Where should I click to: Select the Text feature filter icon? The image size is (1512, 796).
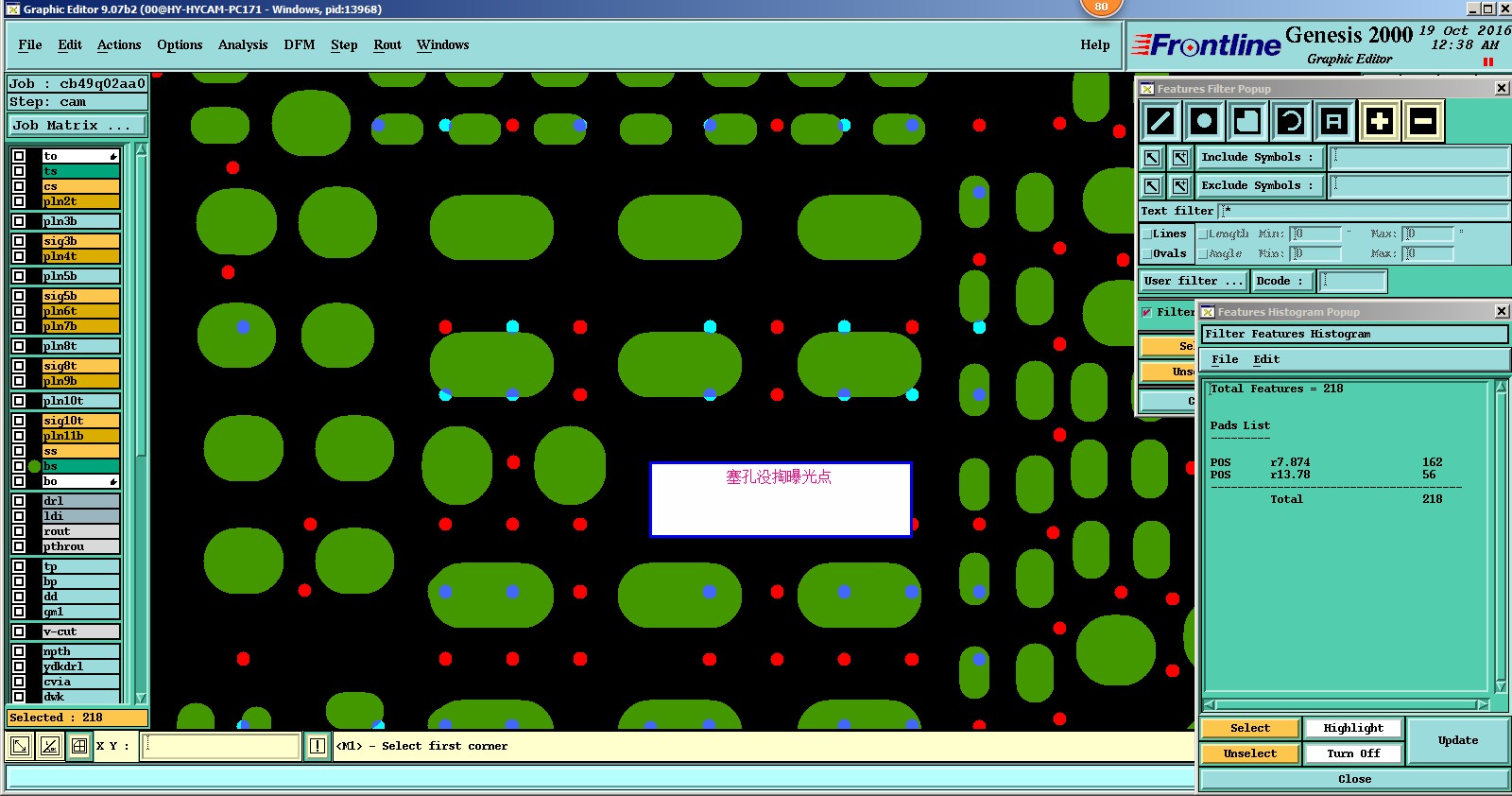point(1333,121)
